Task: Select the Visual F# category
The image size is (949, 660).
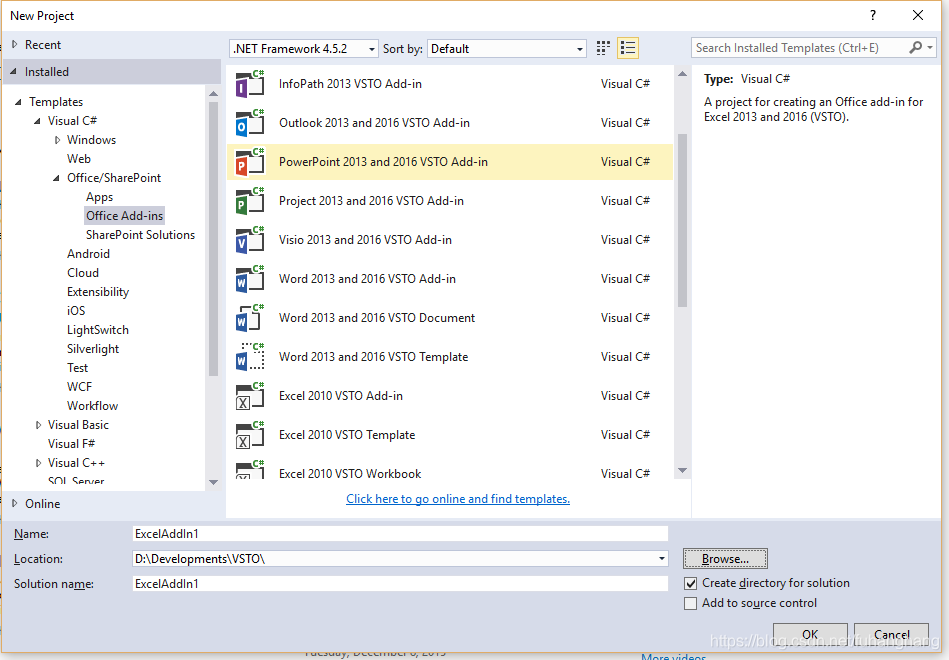Action: click(x=71, y=444)
